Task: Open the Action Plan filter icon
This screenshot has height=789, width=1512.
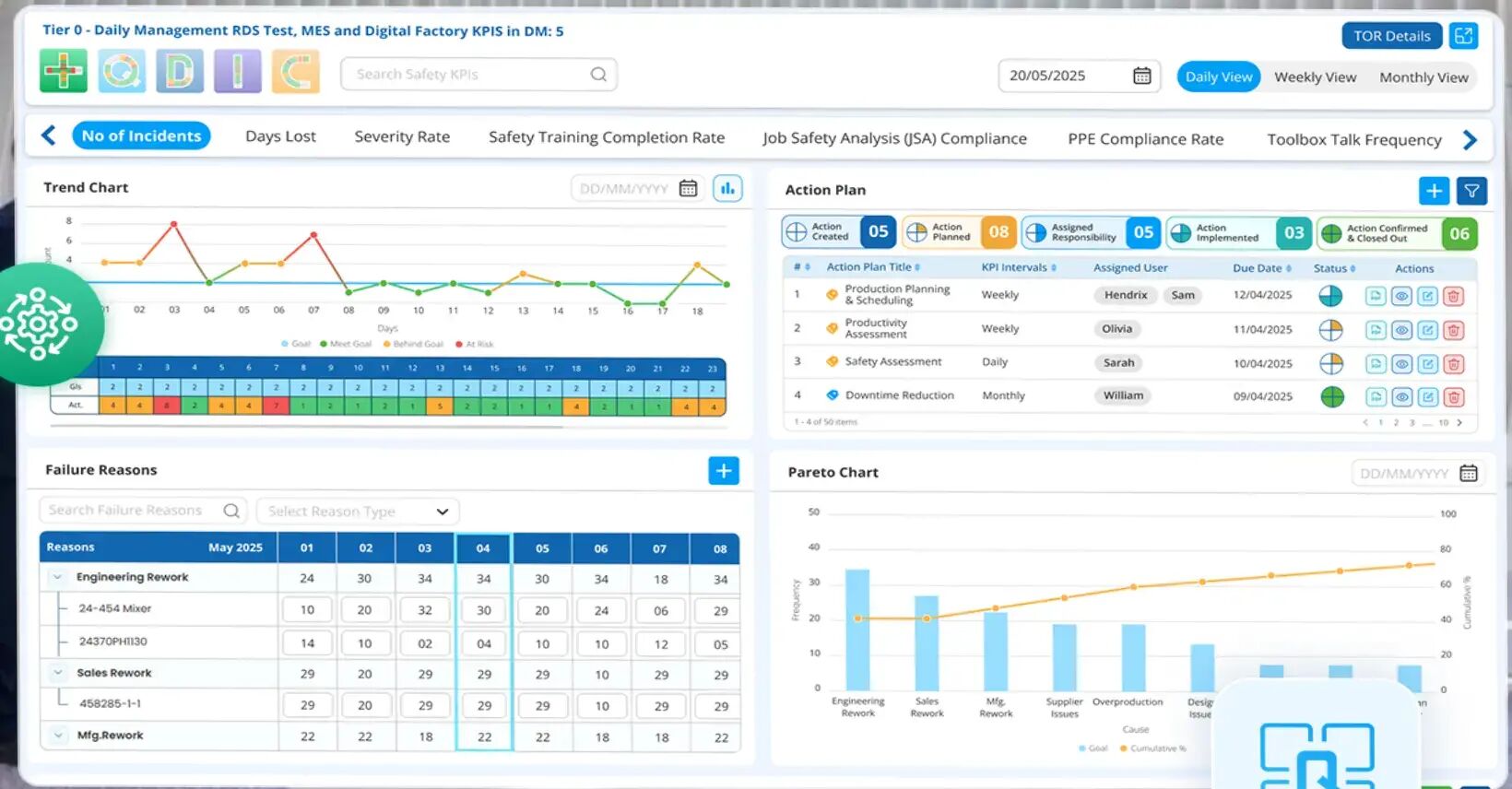Action: 1471,191
